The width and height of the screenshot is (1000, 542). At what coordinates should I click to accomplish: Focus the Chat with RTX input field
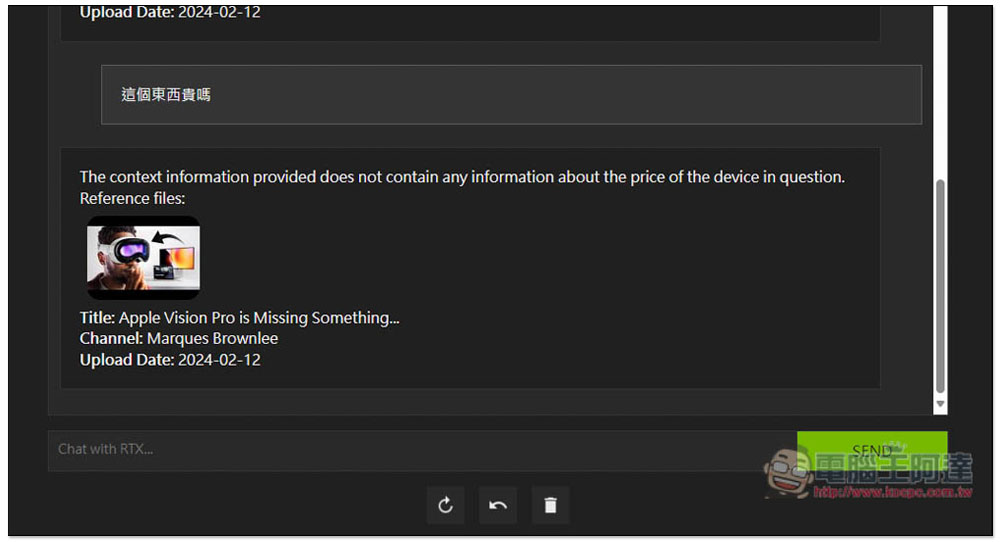[422, 451]
